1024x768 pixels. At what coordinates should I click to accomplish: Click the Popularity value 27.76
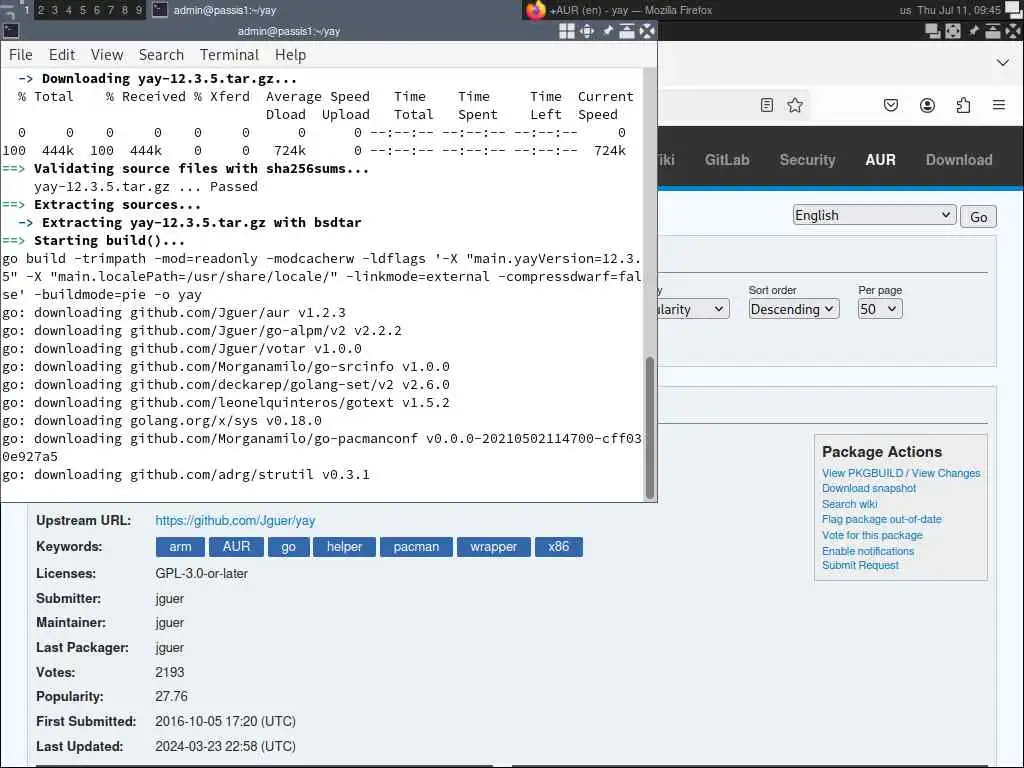pyautogui.click(x=171, y=696)
